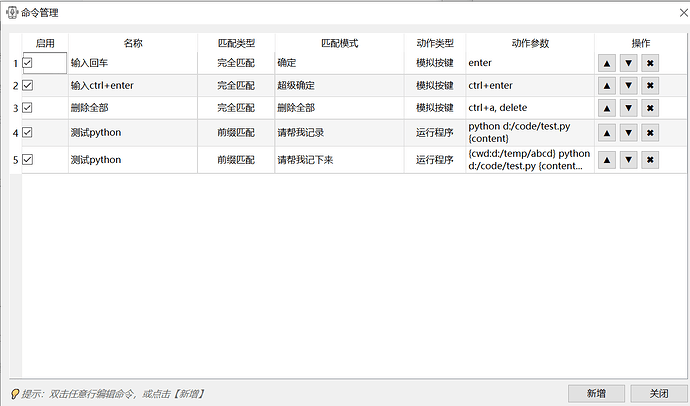Select the 输入ctrl+enter name cell
This screenshot has width=690, height=406.
pos(133,86)
